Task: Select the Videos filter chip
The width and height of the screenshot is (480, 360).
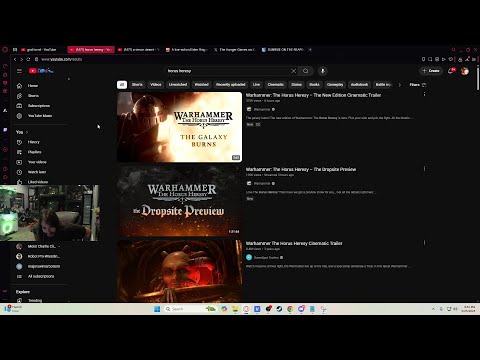Action: pyautogui.click(x=156, y=85)
